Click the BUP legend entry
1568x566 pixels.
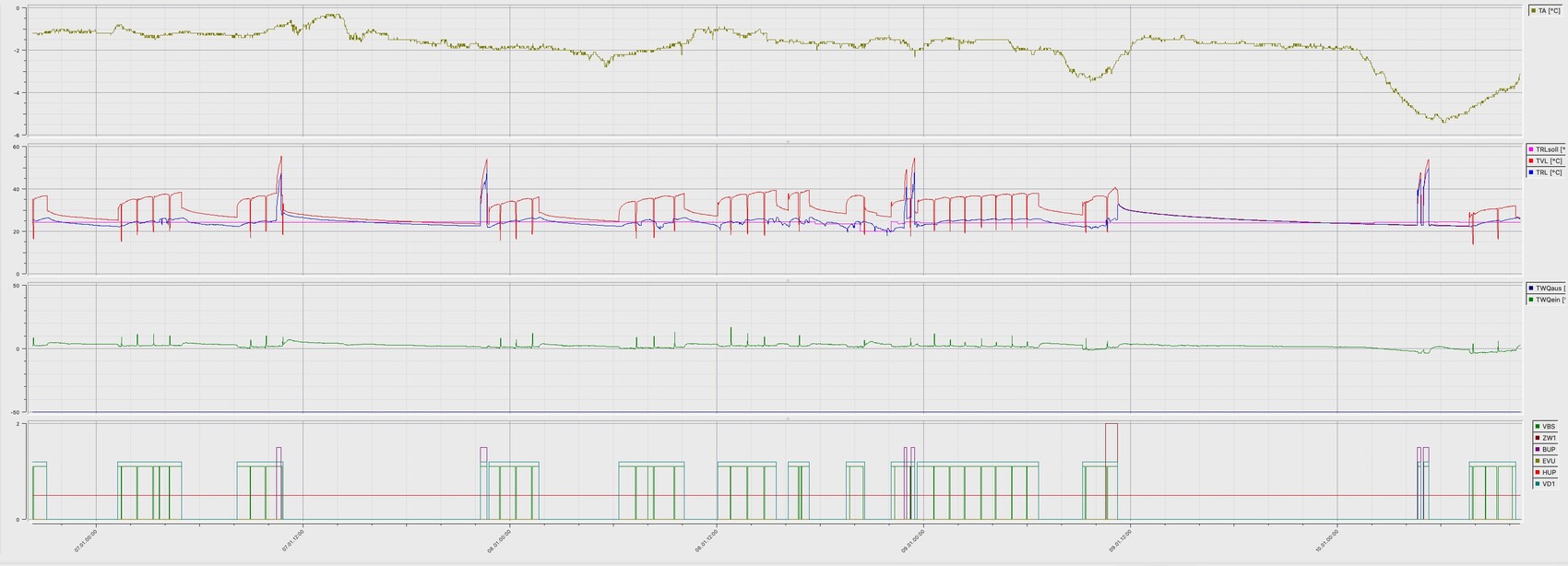click(1548, 450)
